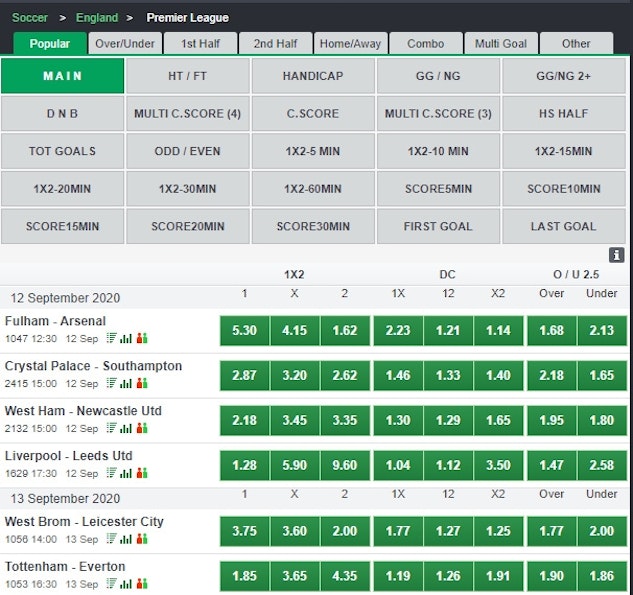Open bar-chart statistics icon for Tottenham - Everton
The height and width of the screenshot is (595, 633).
click(x=126, y=583)
